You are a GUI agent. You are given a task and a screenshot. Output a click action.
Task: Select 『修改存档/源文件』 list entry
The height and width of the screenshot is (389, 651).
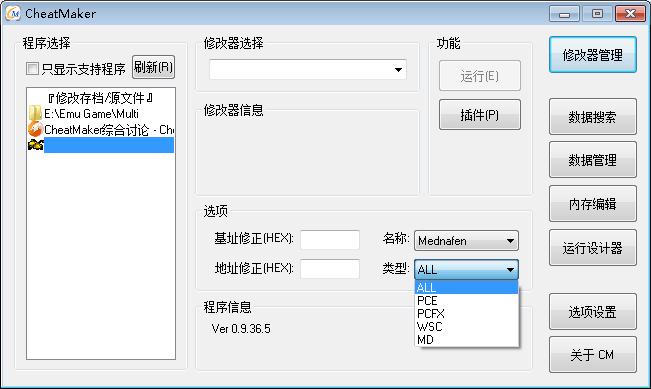pos(100,98)
